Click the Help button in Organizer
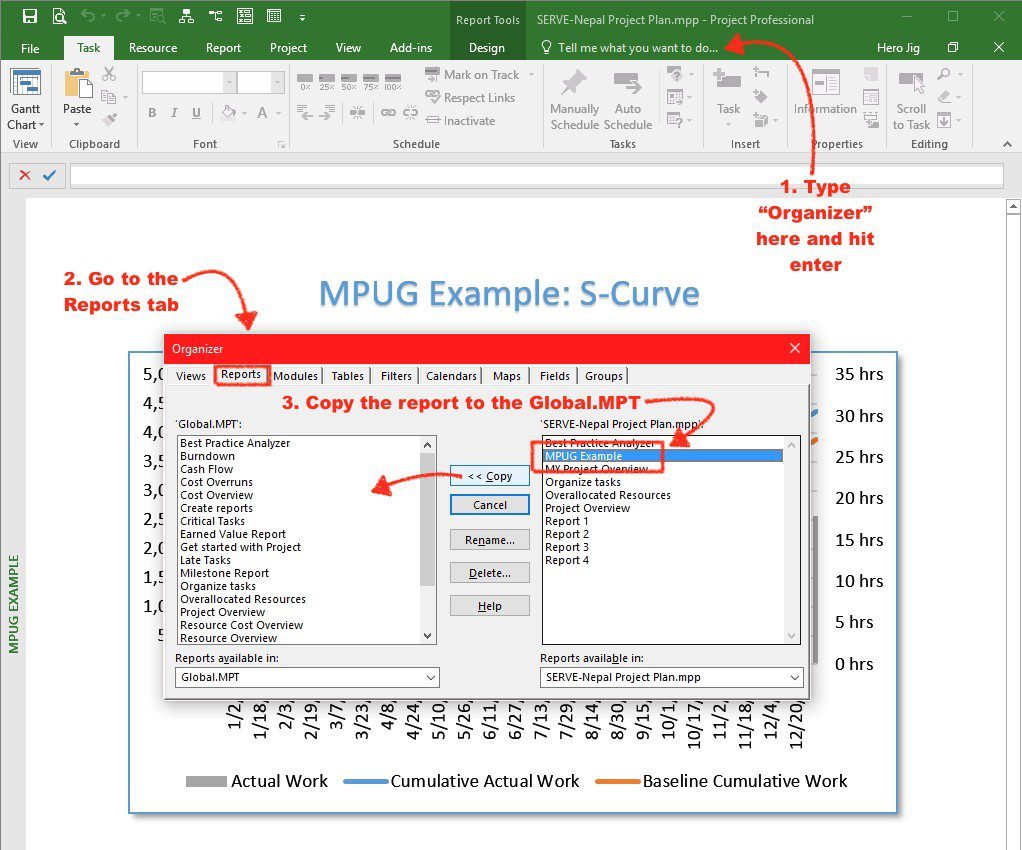The width and height of the screenshot is (1022, 850). tap(489, 607)
